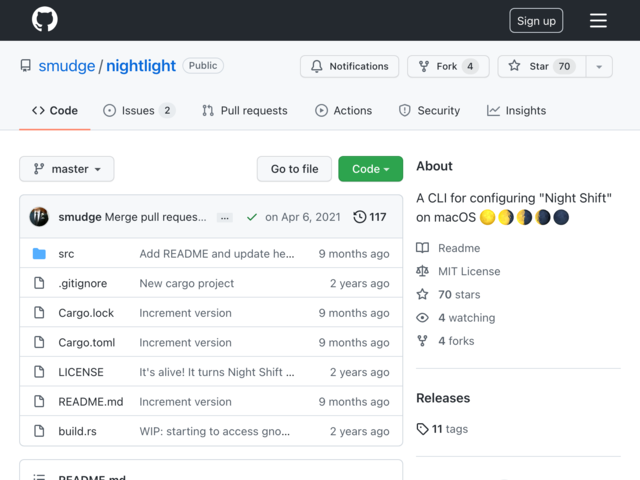
Task: Open the Cargo.toml file
Action: pos(87,342)
